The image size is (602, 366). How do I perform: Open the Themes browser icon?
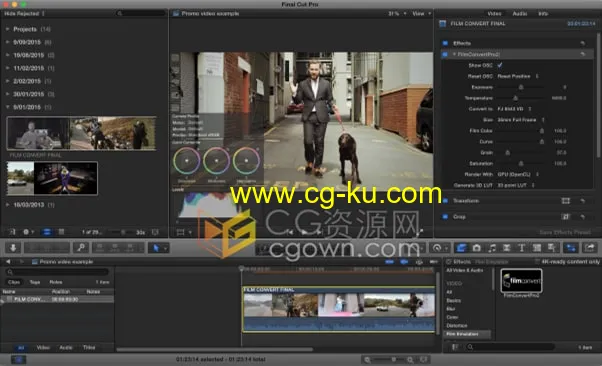(x=552, y=248)
